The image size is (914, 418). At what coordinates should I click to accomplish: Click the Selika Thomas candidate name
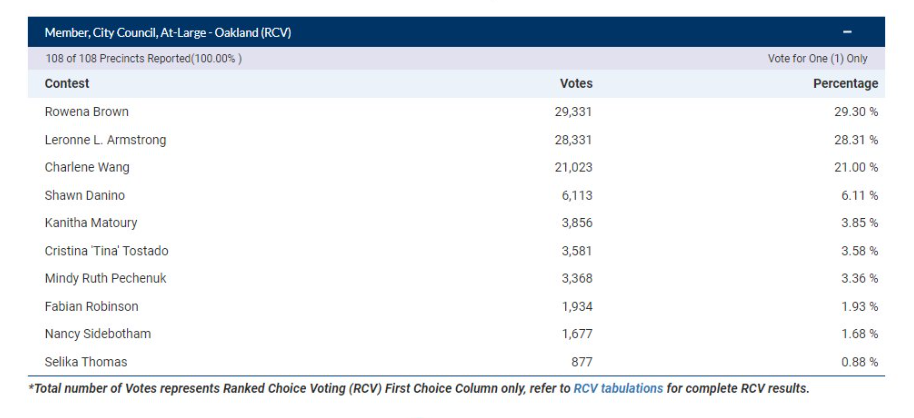[86, 362]
